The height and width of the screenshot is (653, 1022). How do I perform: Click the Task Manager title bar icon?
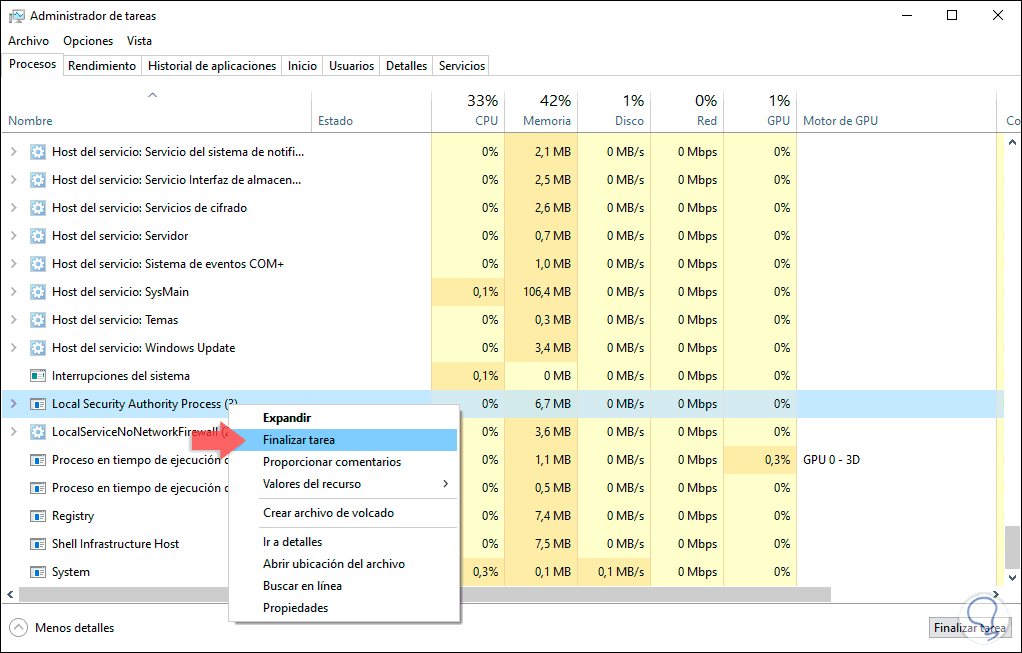[17, 16]
